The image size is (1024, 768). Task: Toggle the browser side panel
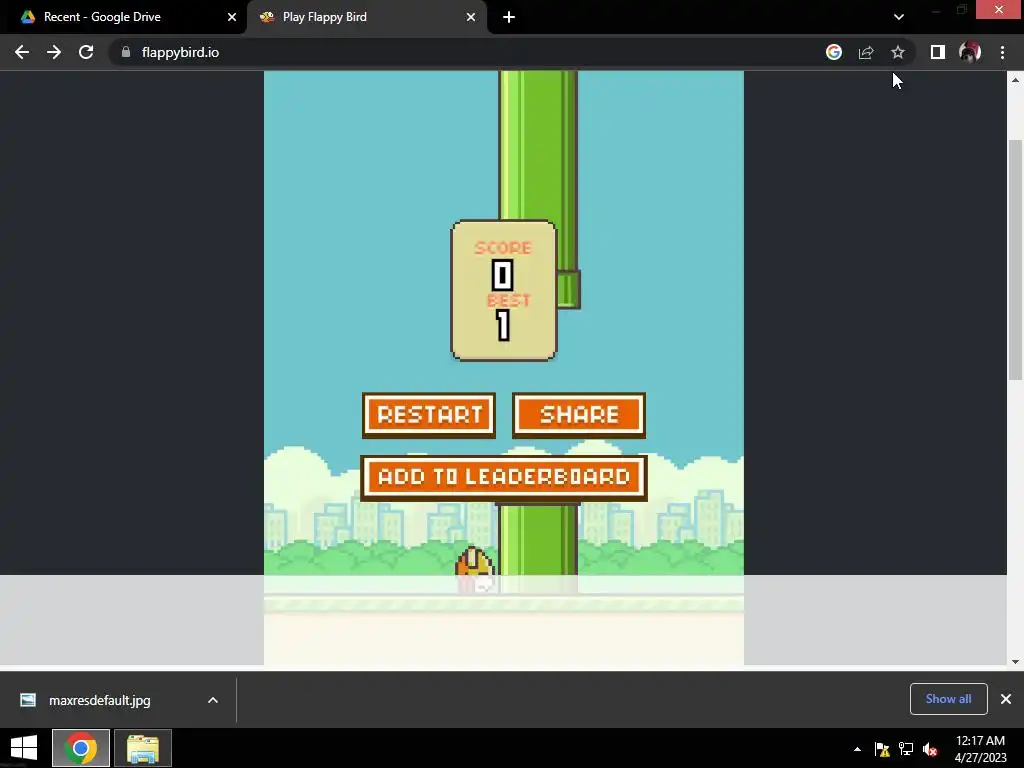(x=938, y=52)
